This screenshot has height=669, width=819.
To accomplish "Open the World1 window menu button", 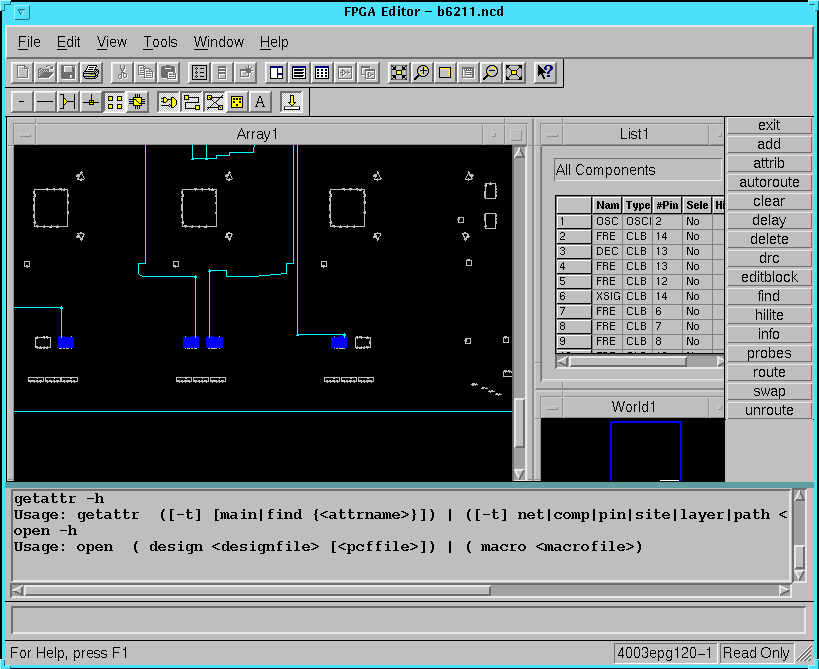I will (x=553, y=407).
